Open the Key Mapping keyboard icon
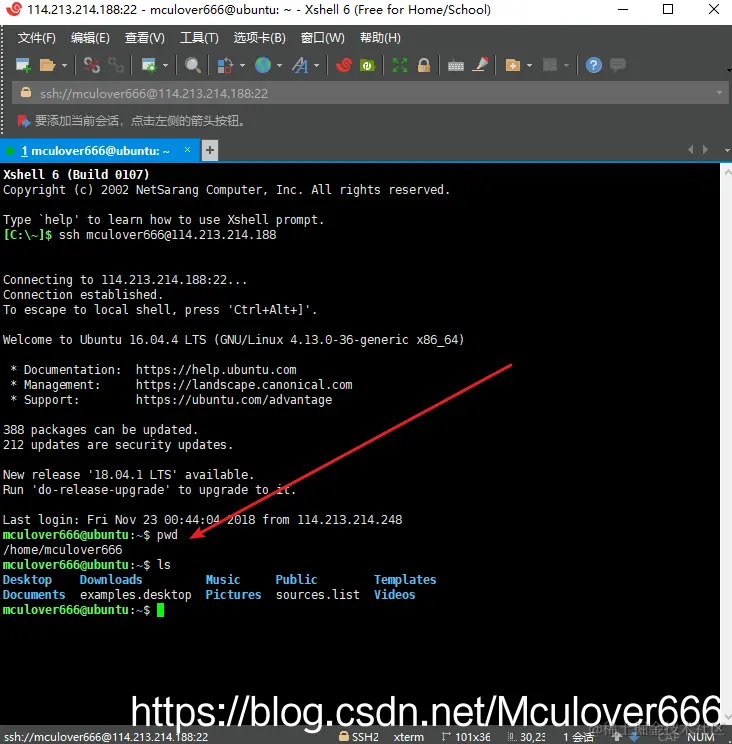The height and width of the screenshot is (744, 732). tap(455, 65)
